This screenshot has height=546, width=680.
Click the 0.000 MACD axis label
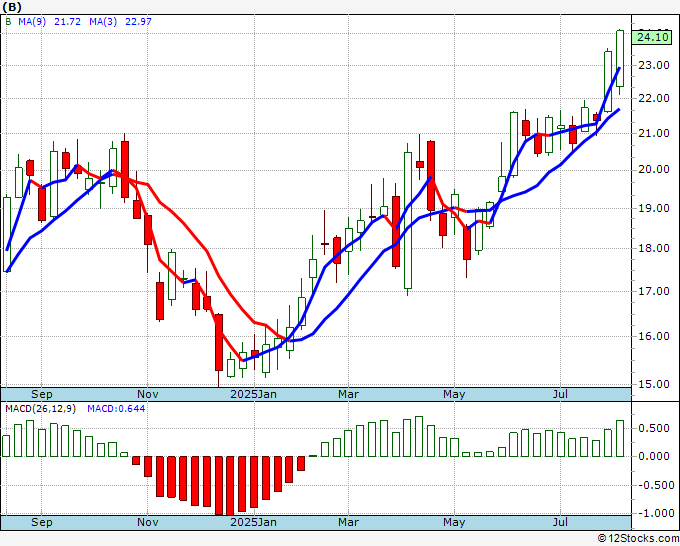pyautogui.click(x=654, y=457)
